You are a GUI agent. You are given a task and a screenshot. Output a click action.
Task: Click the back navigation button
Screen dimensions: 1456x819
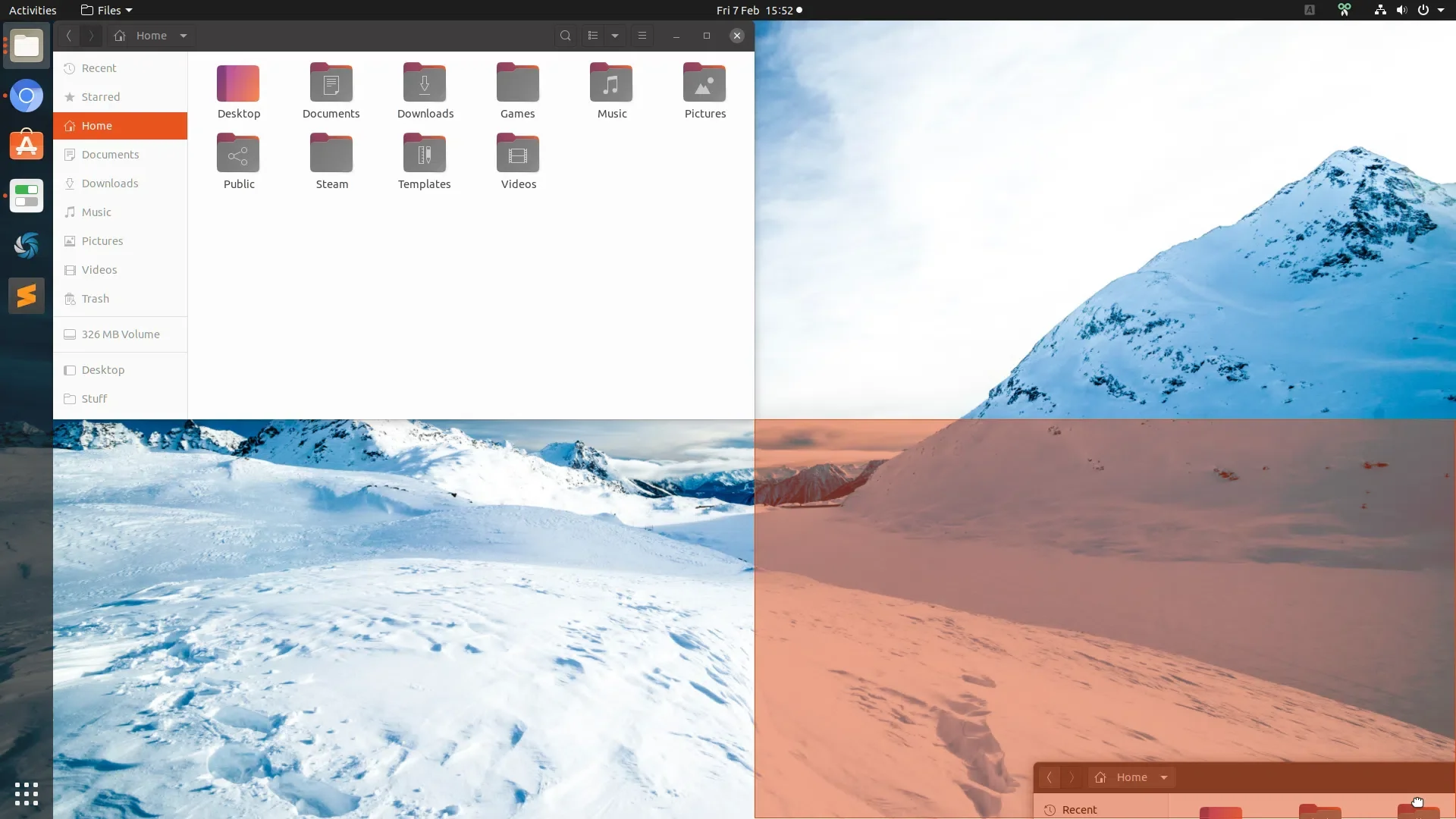68,36
